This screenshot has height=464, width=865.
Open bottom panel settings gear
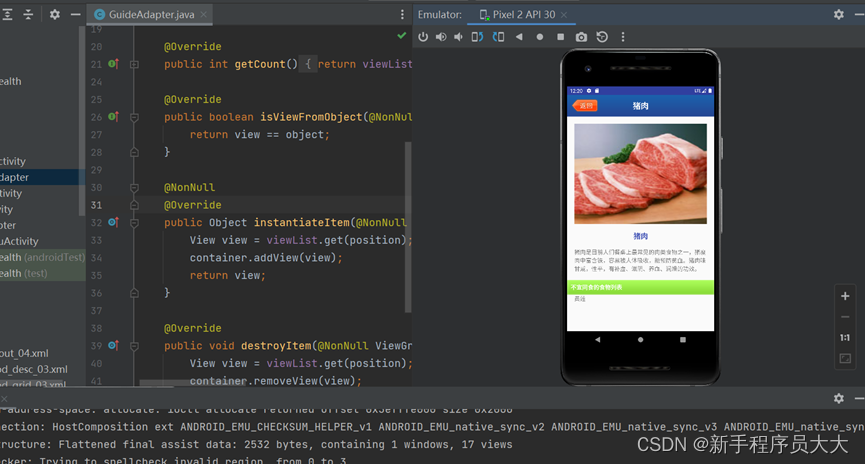click(x=839, y=398)
